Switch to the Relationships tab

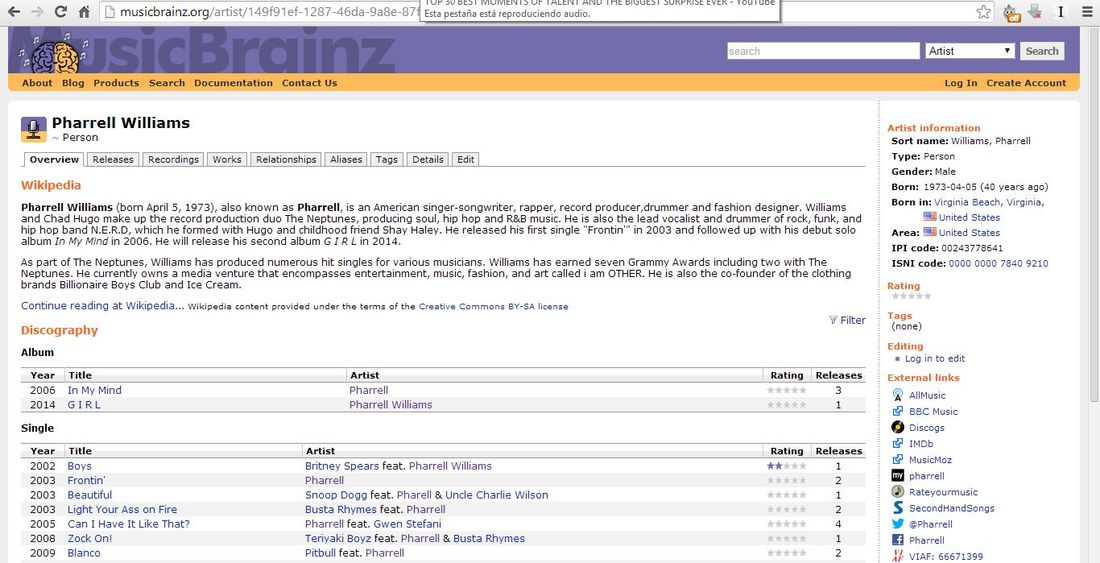pos(286,159)
